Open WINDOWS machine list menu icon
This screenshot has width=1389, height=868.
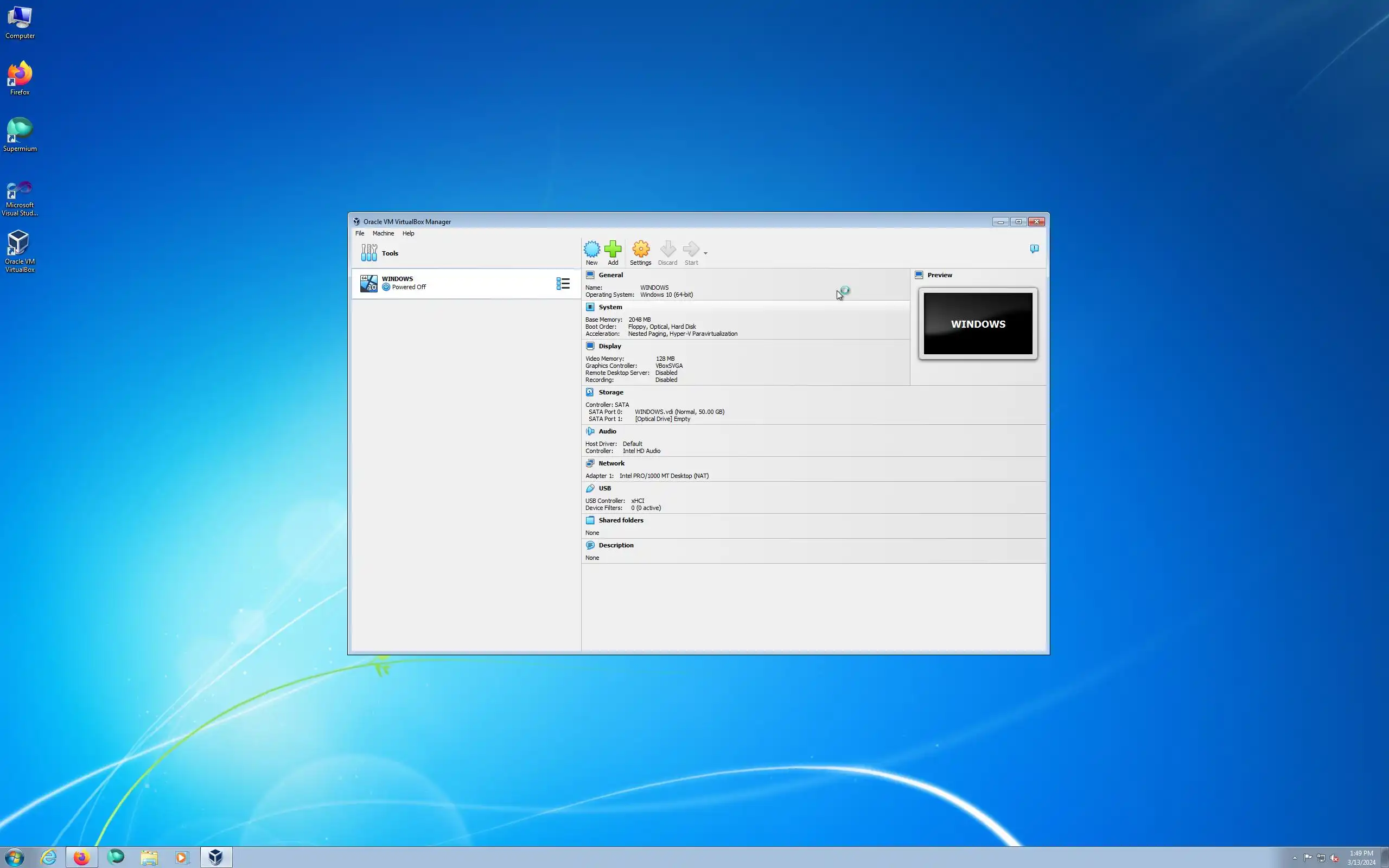(563, 284)
